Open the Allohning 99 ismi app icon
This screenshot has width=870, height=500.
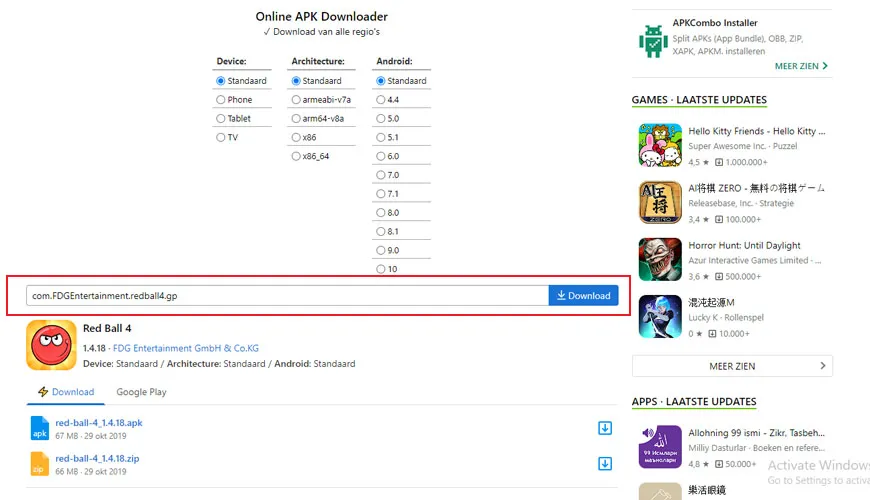click(x=660, y=447)
